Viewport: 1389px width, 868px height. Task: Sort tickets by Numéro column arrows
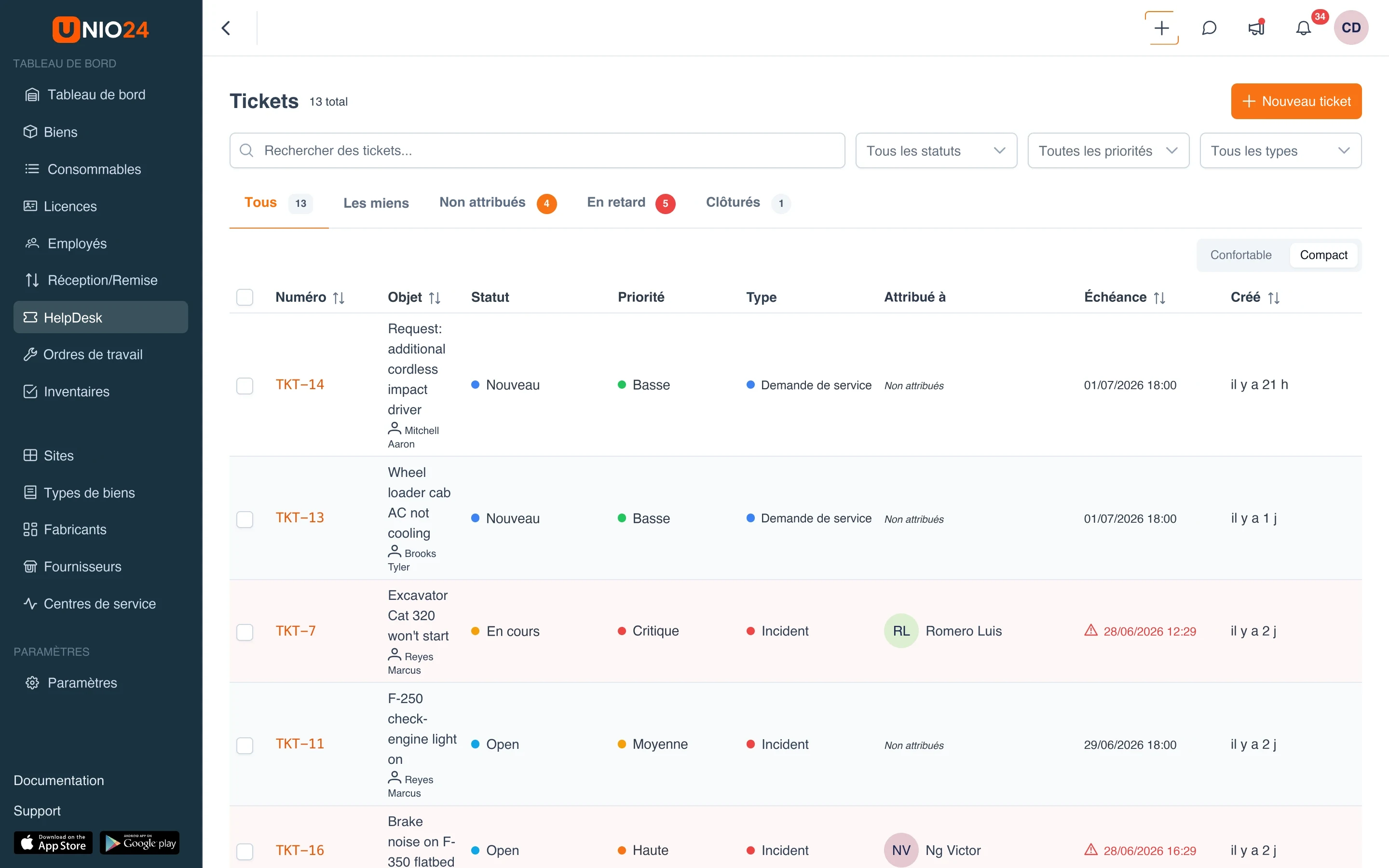pos(339,298)
